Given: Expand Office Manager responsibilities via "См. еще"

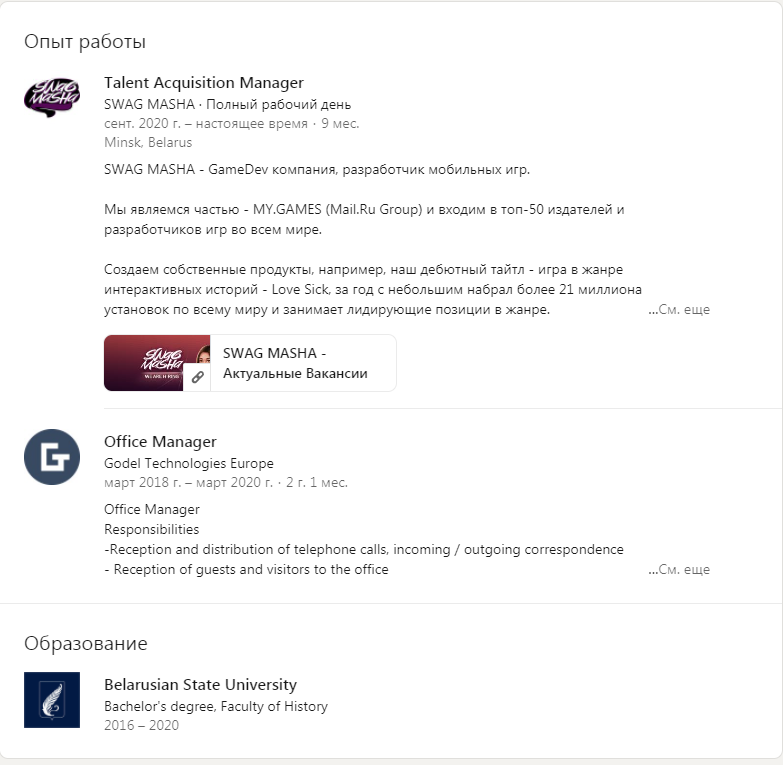Looking at the screenshot, I should coord(679,570).
